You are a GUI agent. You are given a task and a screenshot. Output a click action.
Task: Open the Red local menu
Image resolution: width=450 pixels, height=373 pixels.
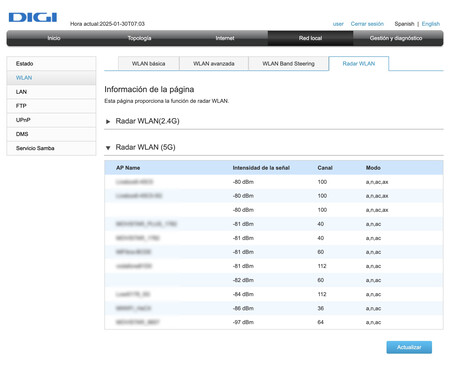tap(310, 38)
